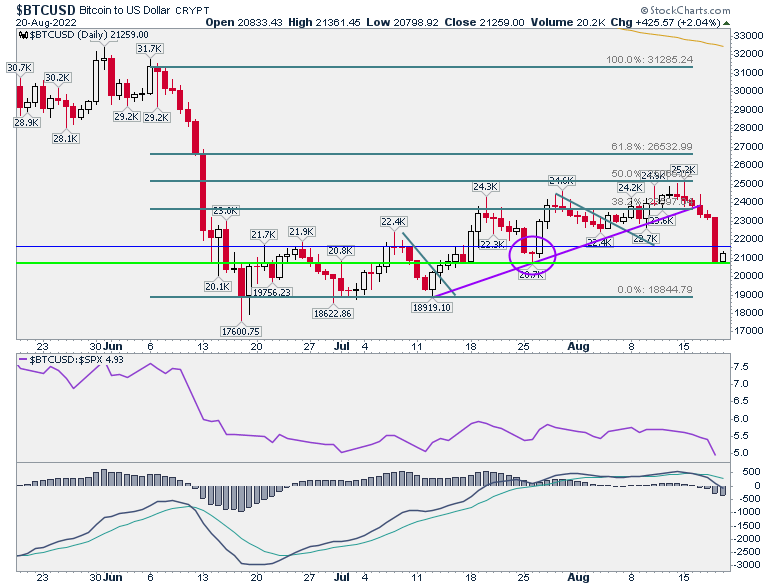This screenshot has height=586, width=780.
Task: Click the Jul label on the bottom date axis
Action: pyautogui.click(x=342, y=578)
